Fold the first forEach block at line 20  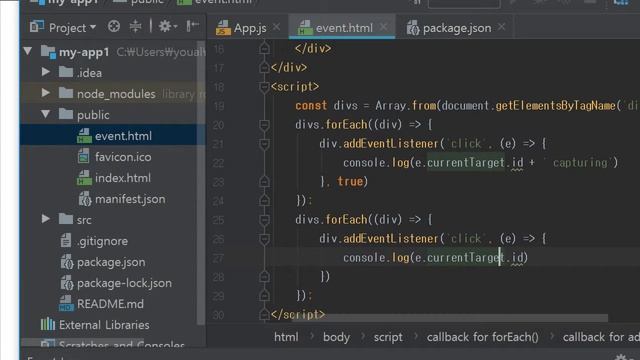264,124
